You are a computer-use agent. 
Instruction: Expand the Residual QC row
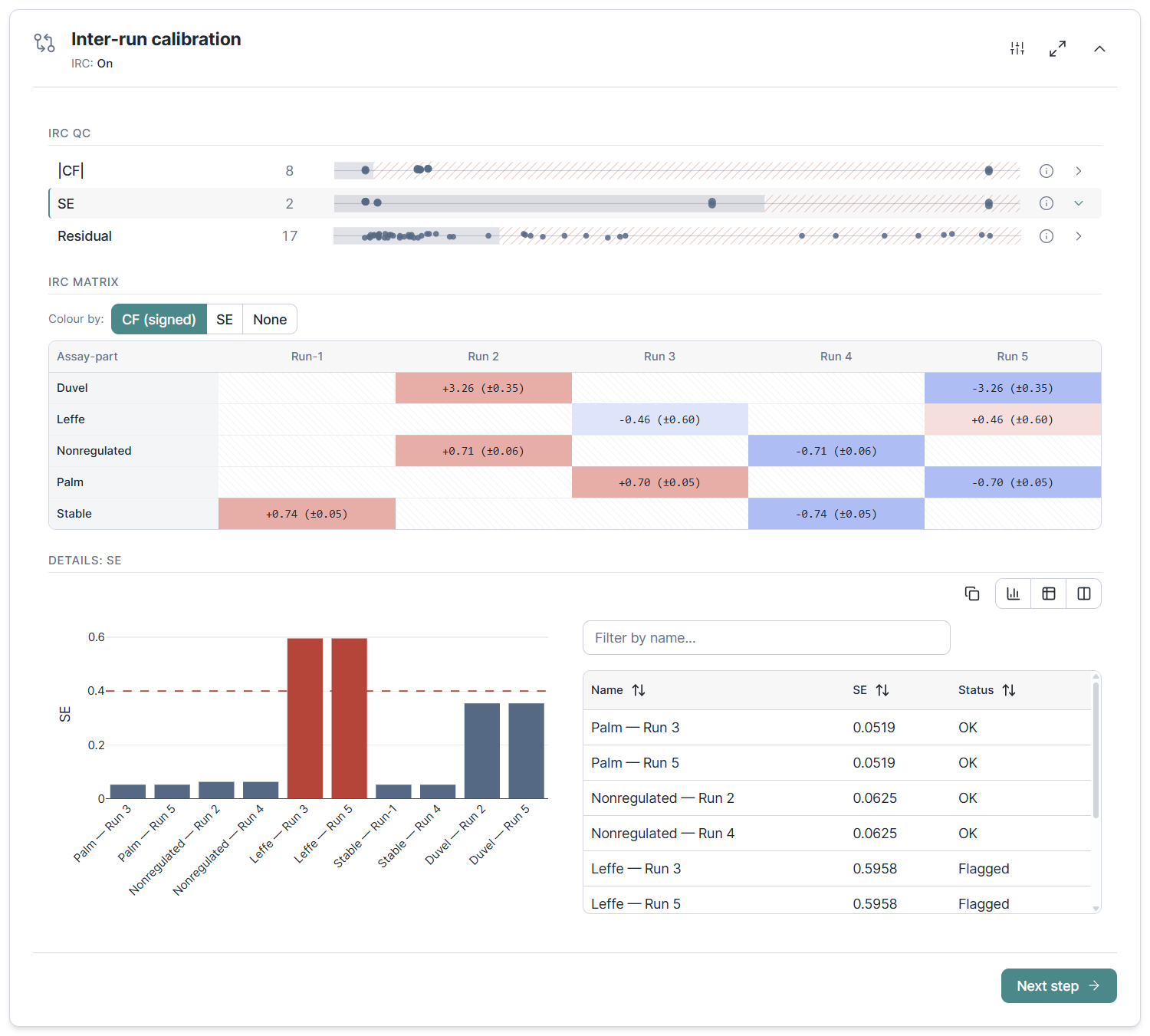1079,236
